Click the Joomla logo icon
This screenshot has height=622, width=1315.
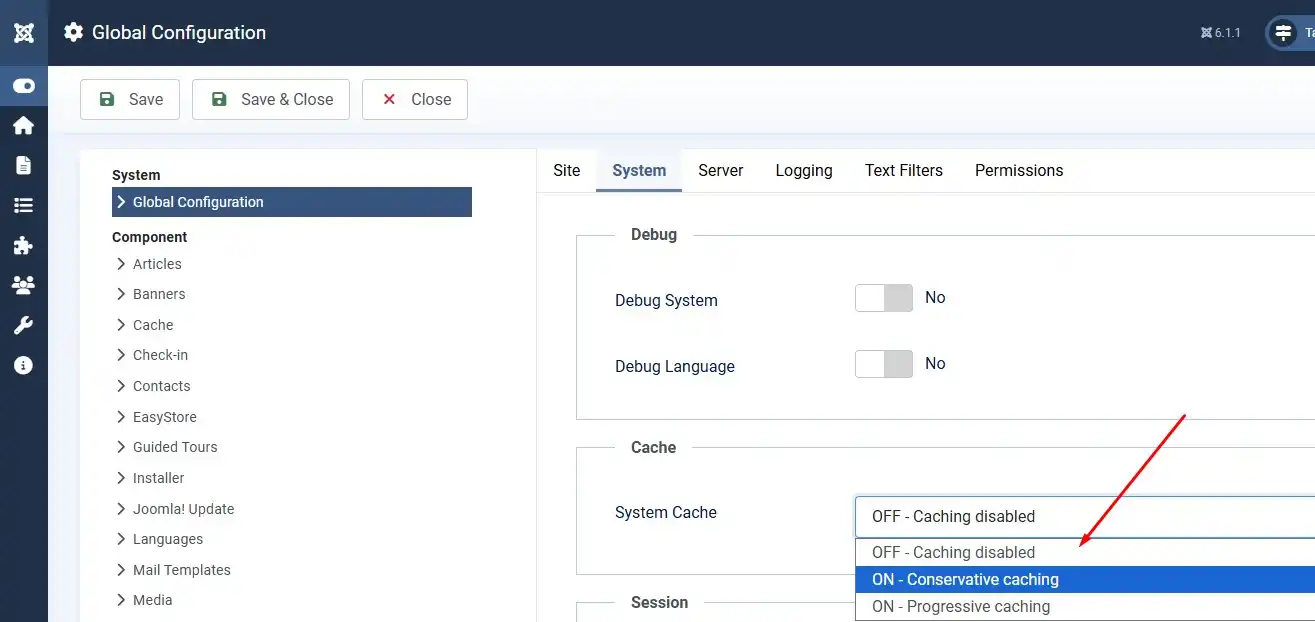24,33
